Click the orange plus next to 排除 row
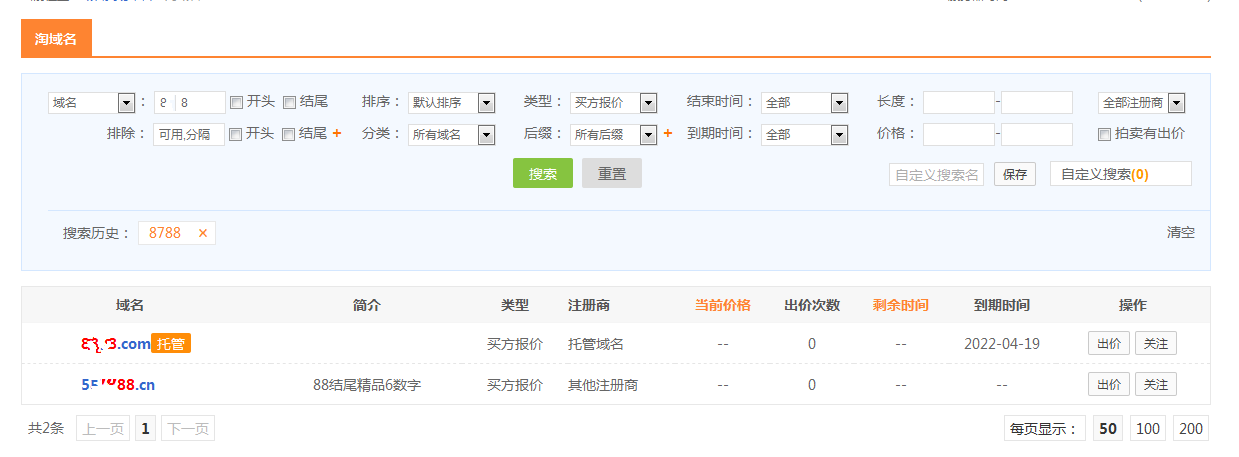Viewport: 1239px width, 457px height. coord(337,134)
